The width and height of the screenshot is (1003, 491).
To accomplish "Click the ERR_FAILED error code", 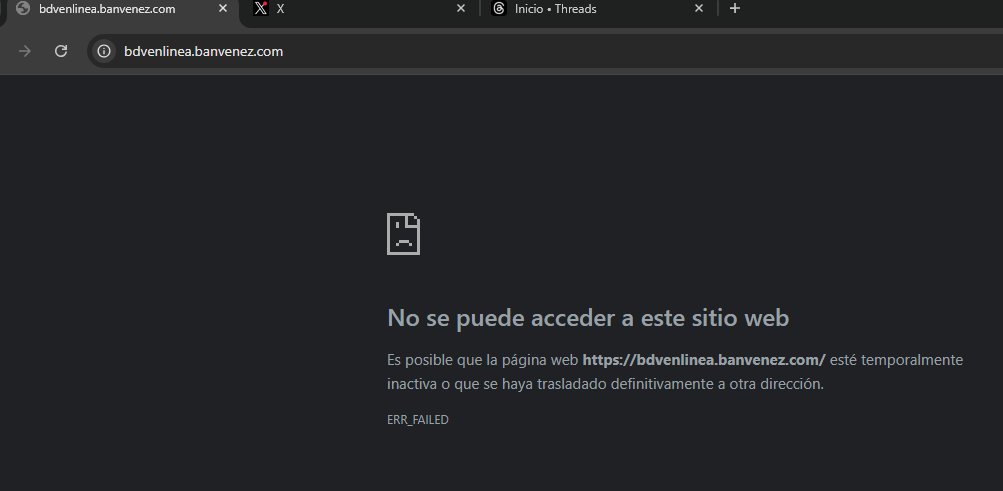I will click(418, 420).
